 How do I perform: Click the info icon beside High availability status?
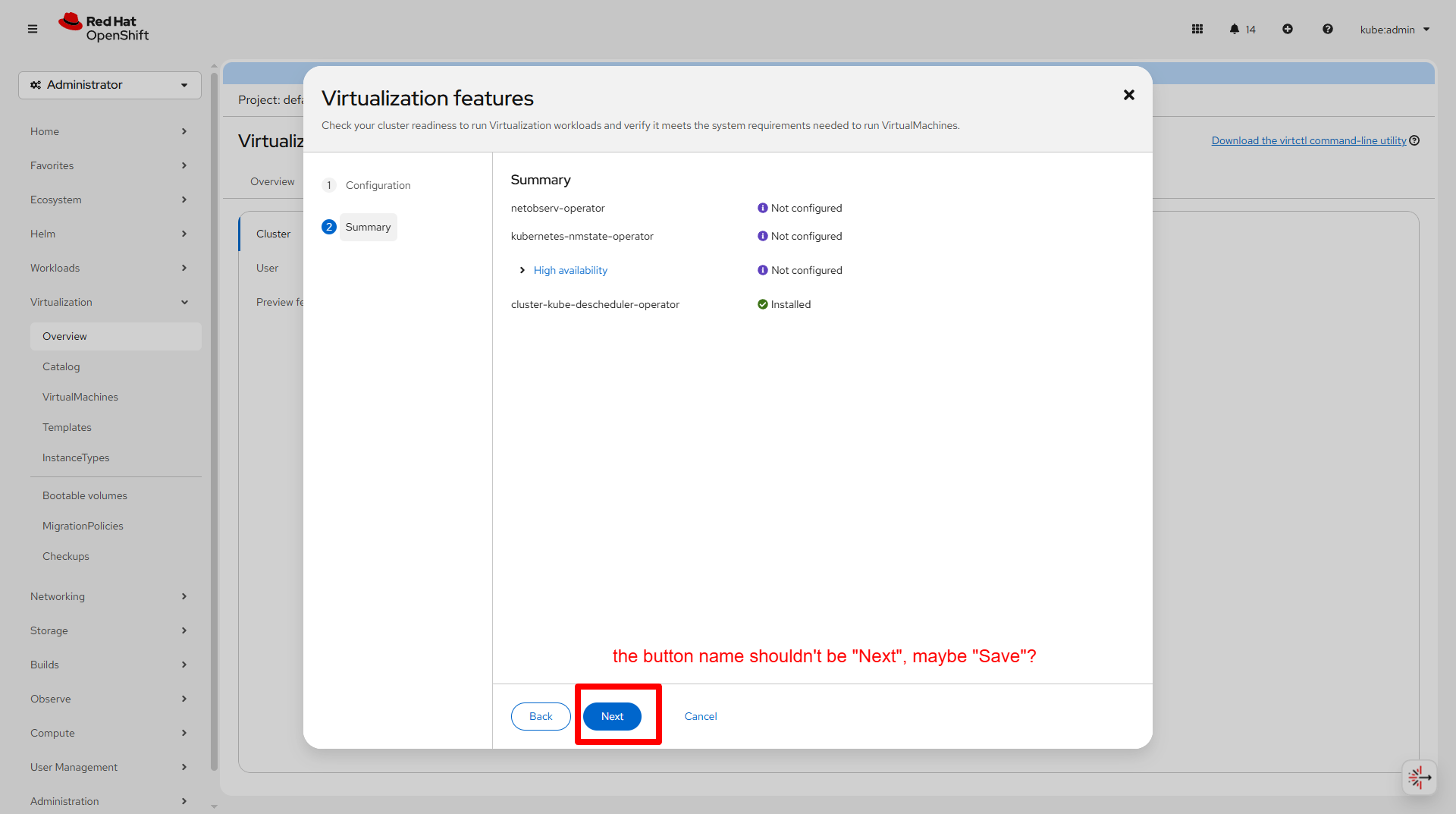pyautogui.click(x=763, y=270)
